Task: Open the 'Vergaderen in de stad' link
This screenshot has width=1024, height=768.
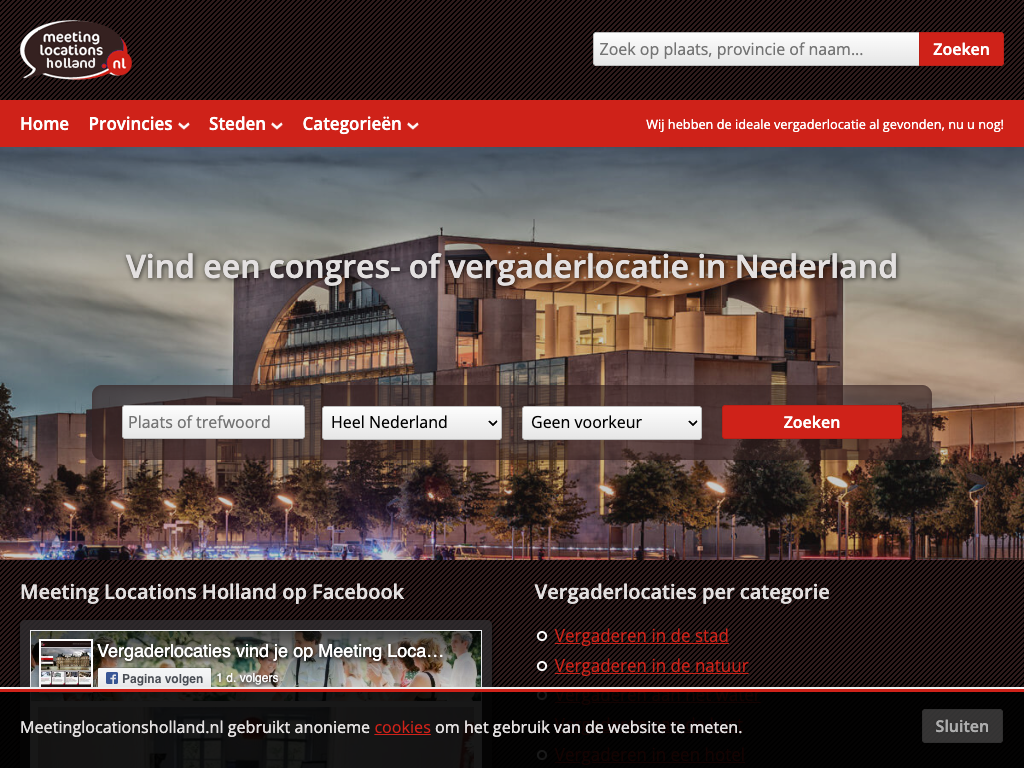Action: [x=641, y=635]
